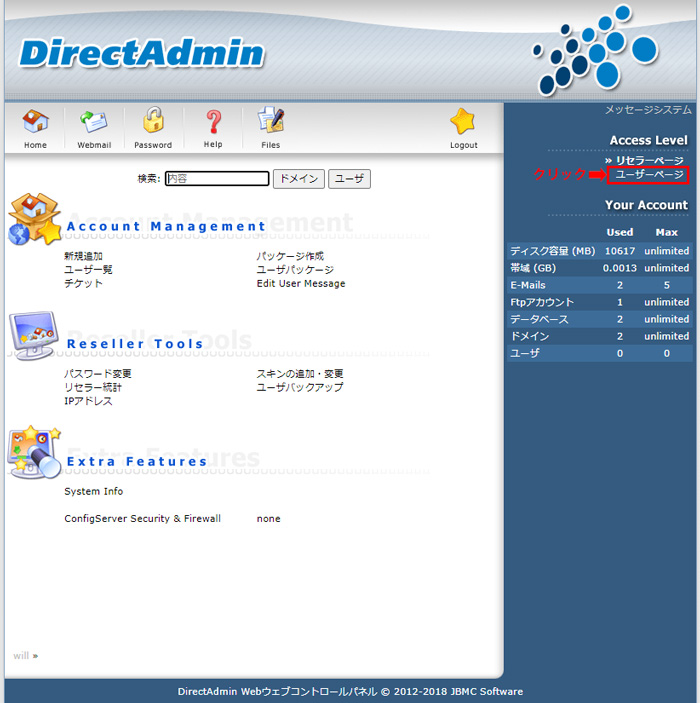Click Extra Features heading
Viewport: 700px width, 703px height.
(137, 461)
